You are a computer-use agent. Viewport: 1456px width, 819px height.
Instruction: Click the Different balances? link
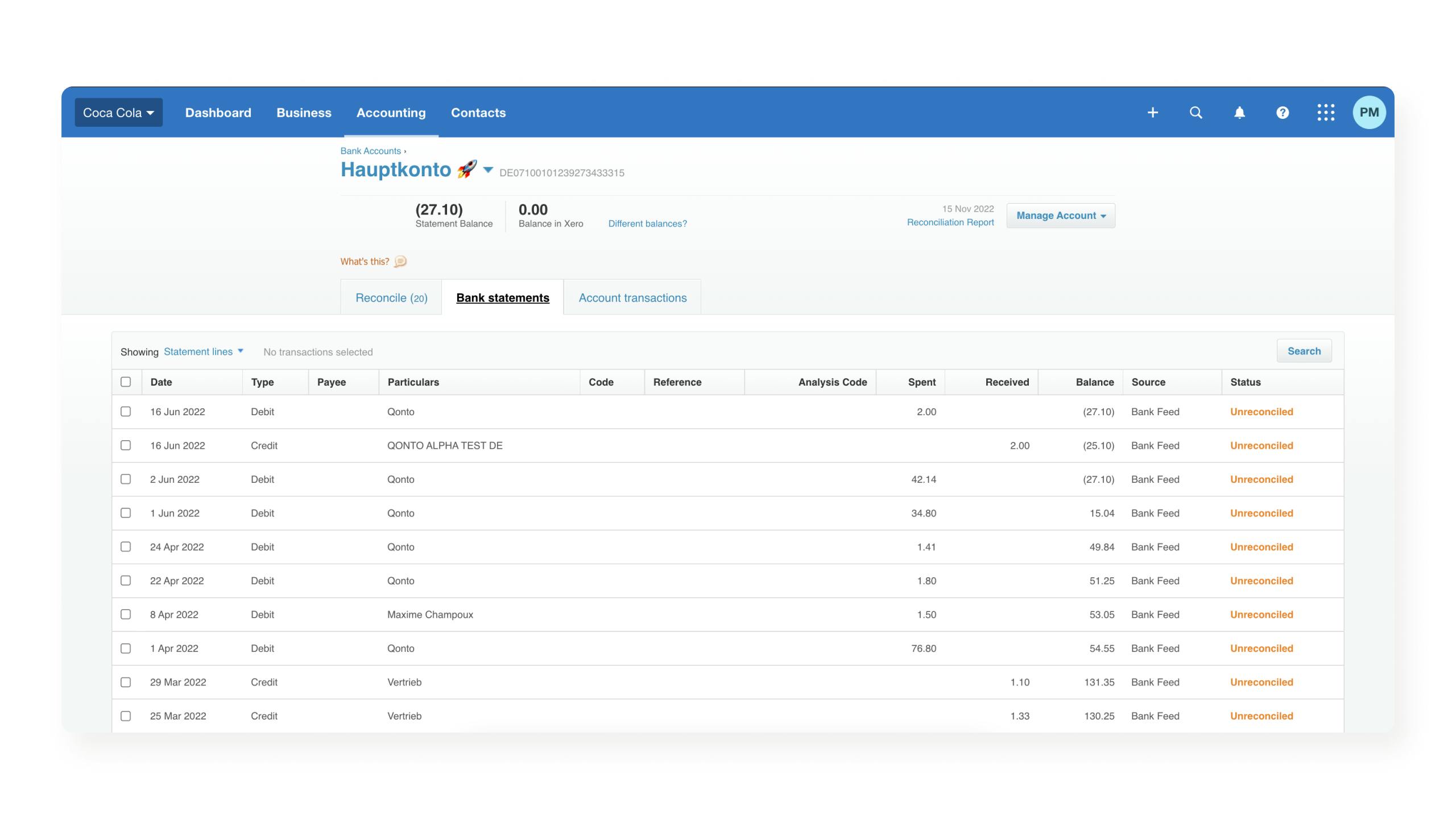tap(647, 224)
